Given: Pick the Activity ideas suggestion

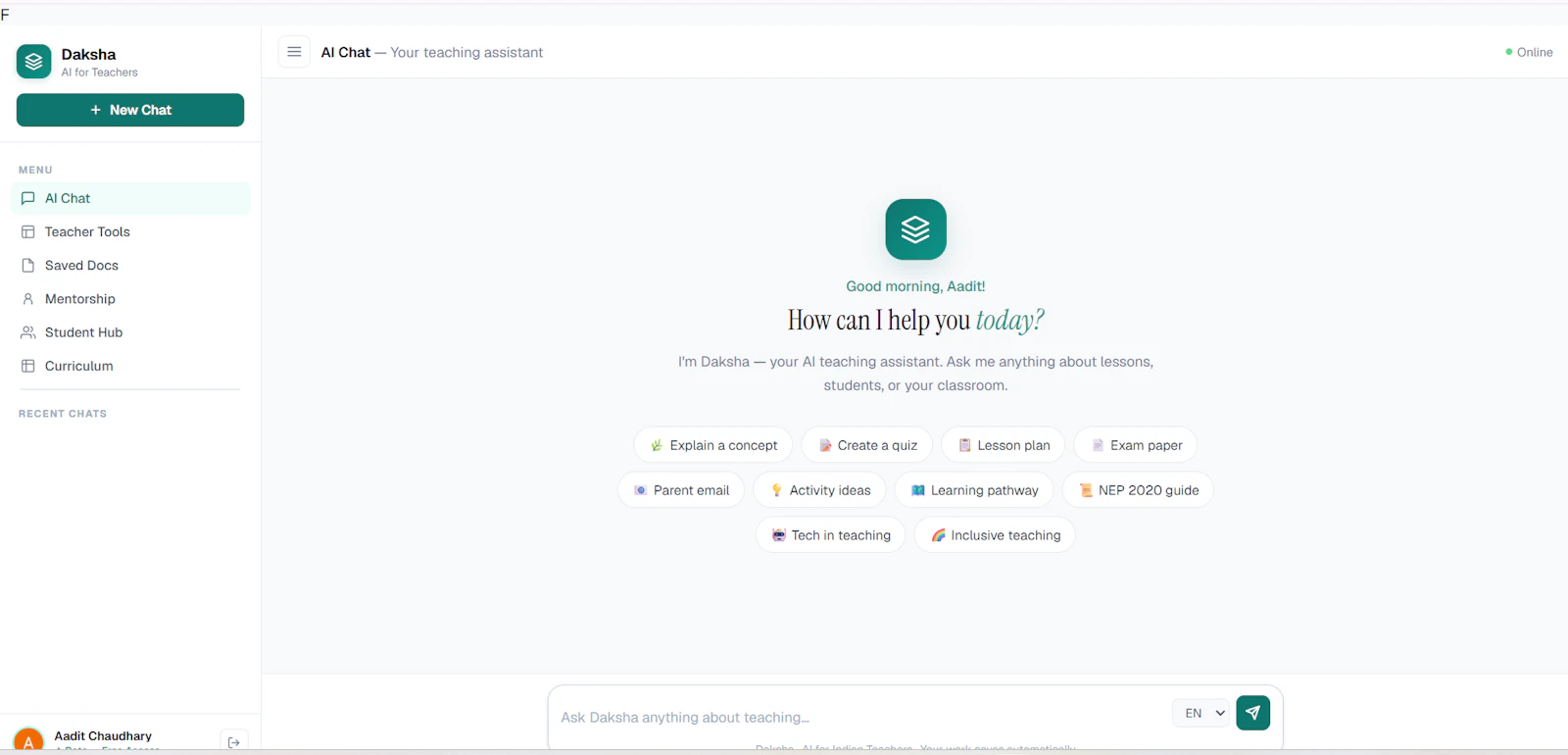Looking at the screenshot, I should point(819,490).
